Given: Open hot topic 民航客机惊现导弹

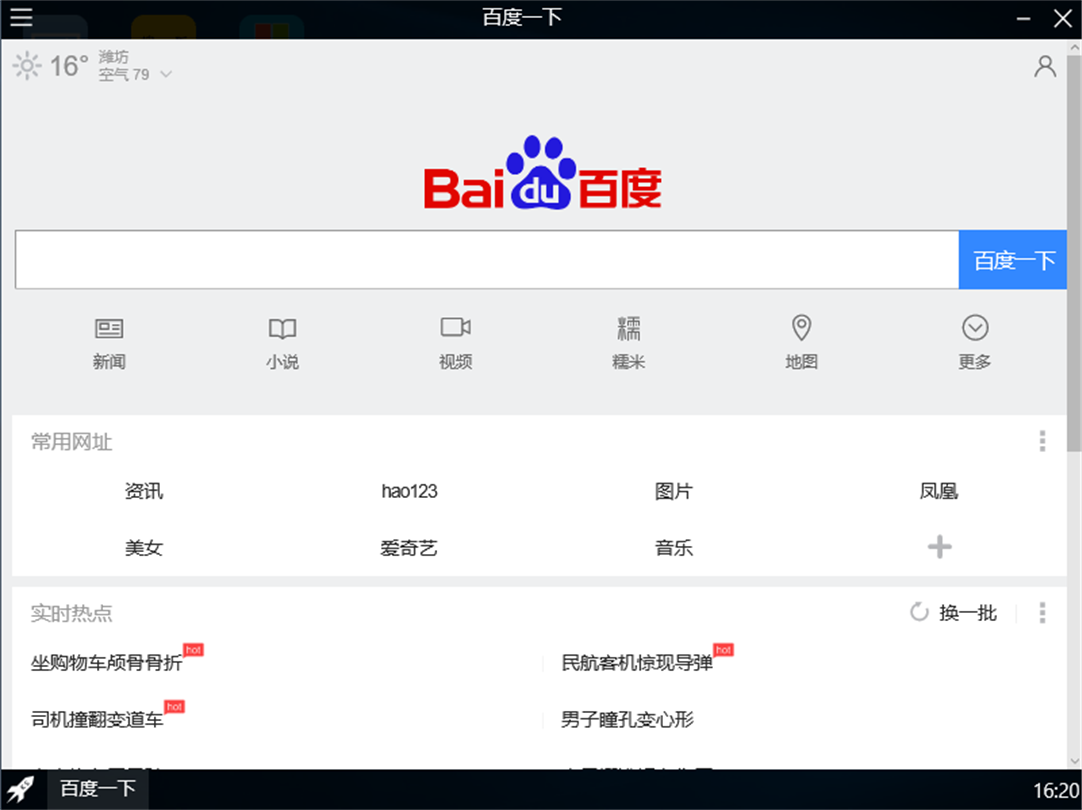Looking at the screenshot, I should 636,663.
